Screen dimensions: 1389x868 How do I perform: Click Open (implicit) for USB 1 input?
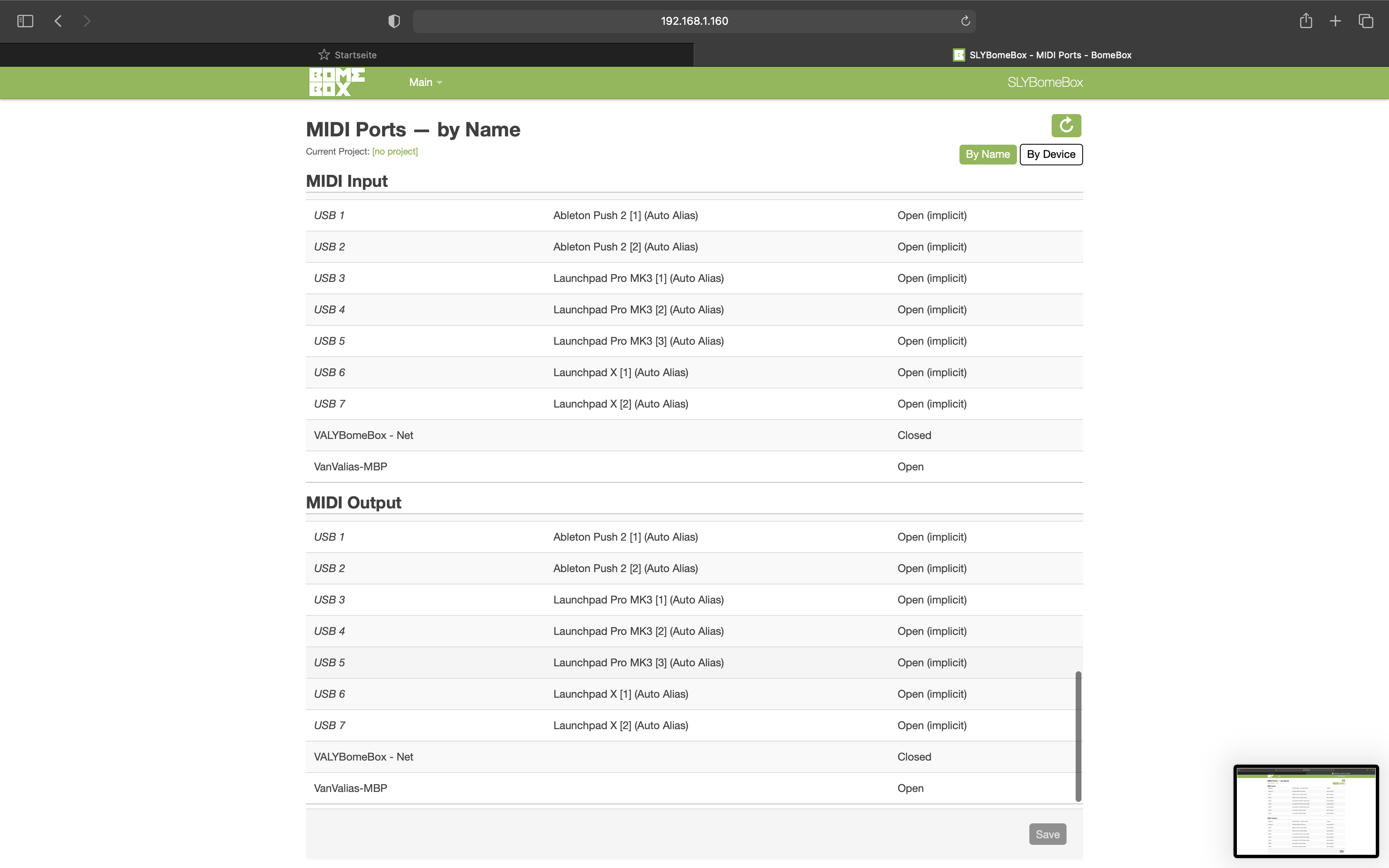click(932, 215)
